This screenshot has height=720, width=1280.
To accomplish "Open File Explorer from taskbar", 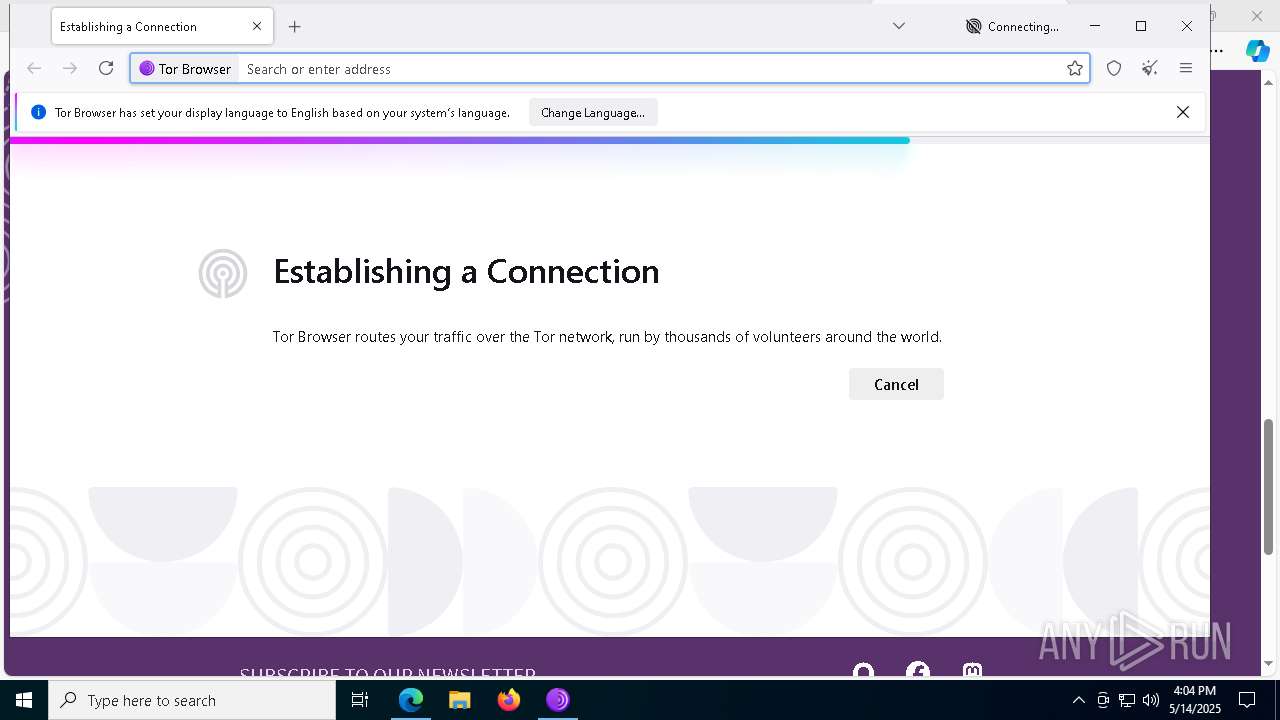I will (459, 700).
